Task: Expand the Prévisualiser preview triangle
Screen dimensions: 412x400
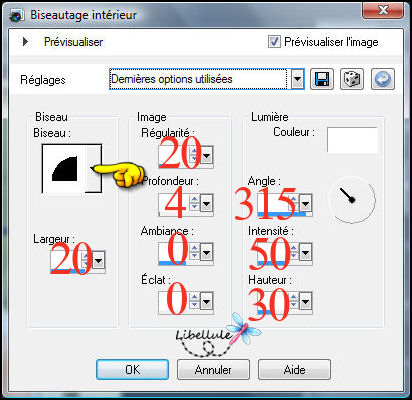Action: pos(25,42)
